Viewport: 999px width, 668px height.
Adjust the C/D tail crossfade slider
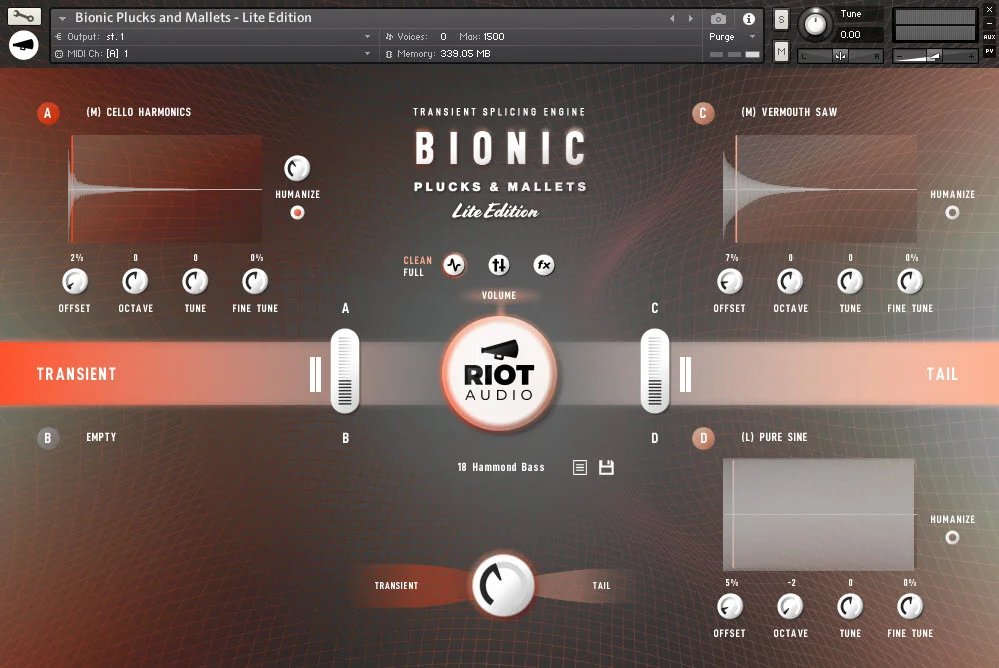click(655, 372)
